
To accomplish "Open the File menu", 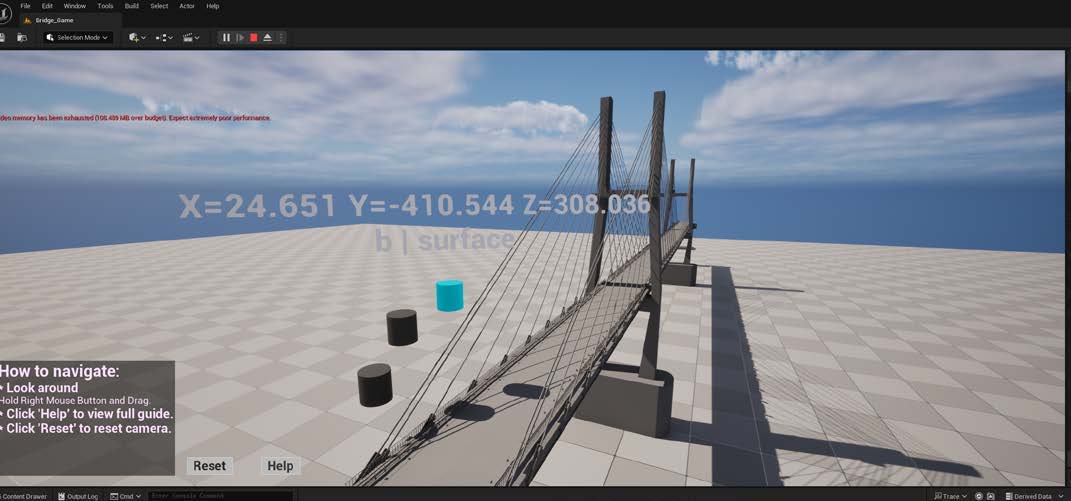I will 25,6.
